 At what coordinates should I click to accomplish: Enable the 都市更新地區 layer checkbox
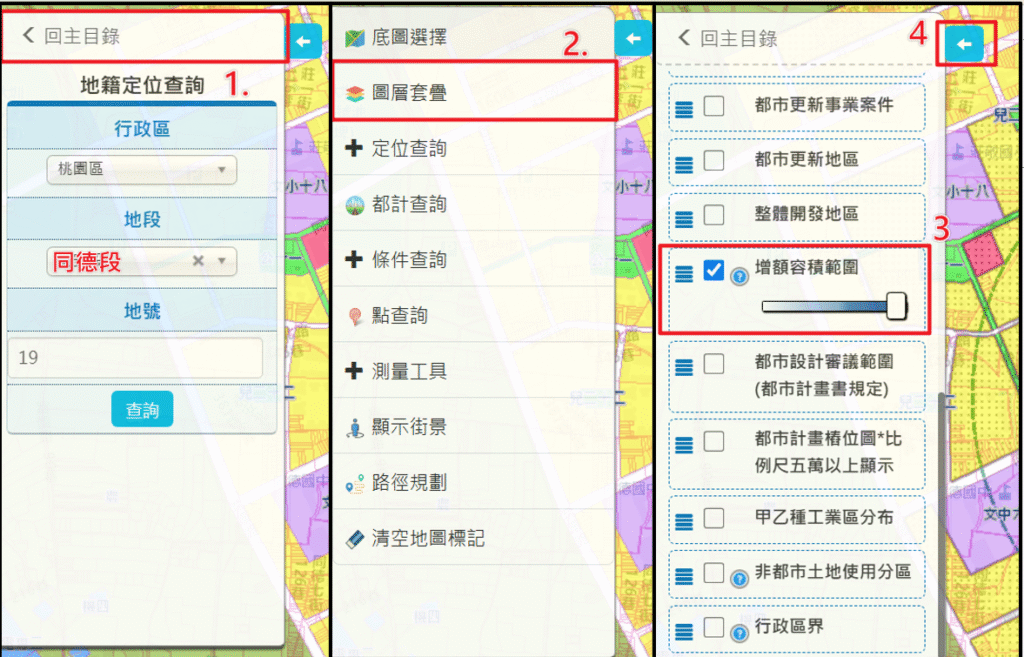coord(714,160)
